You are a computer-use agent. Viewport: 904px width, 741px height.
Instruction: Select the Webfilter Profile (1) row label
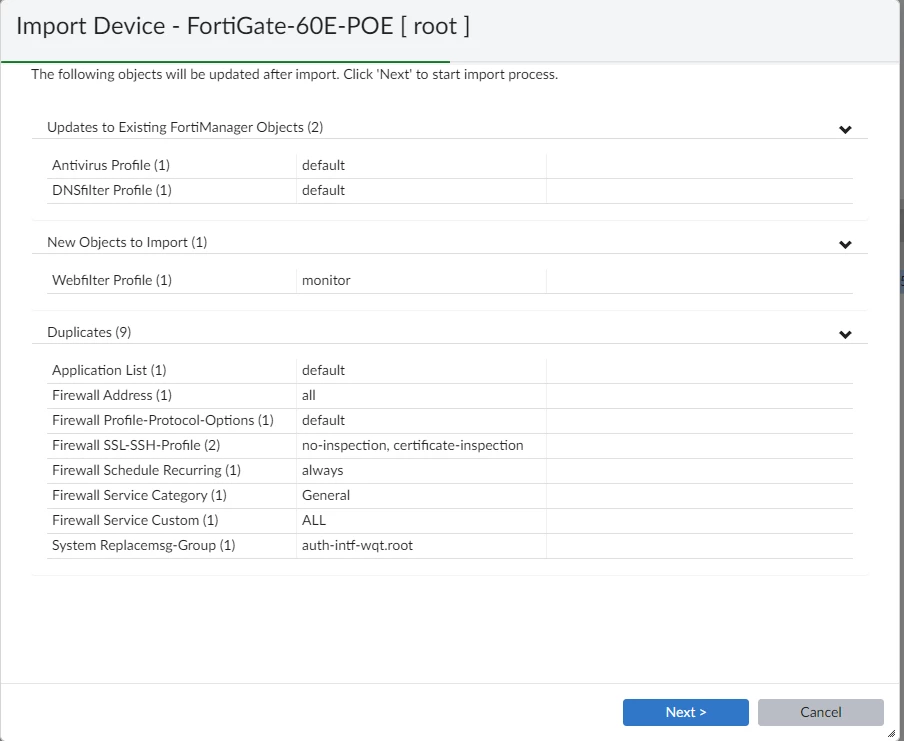coord(112,280)
